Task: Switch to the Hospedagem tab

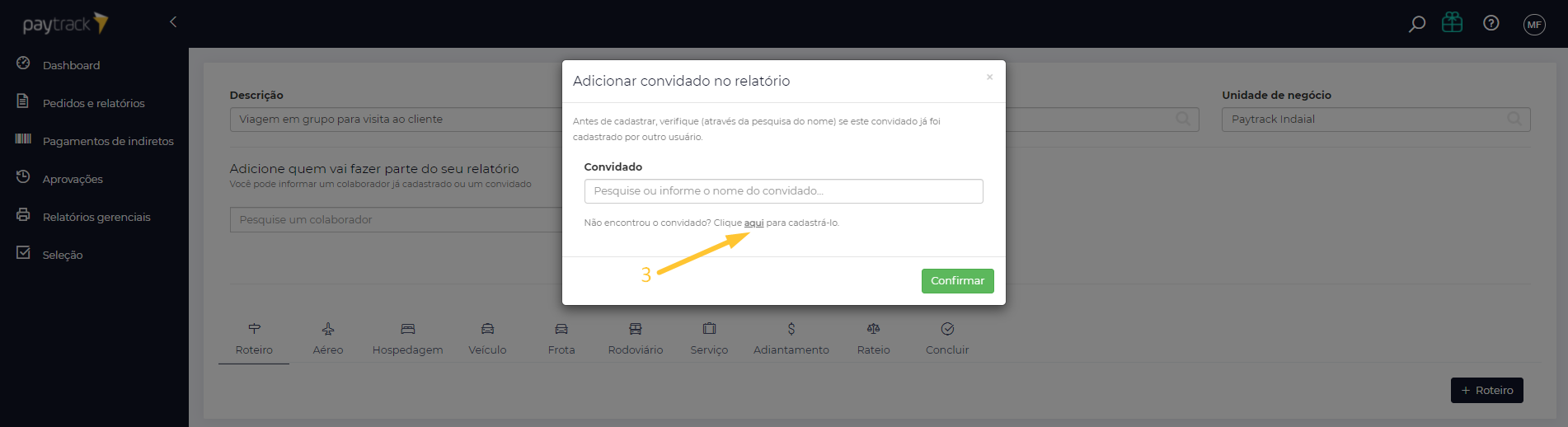Action: (407, 340)
